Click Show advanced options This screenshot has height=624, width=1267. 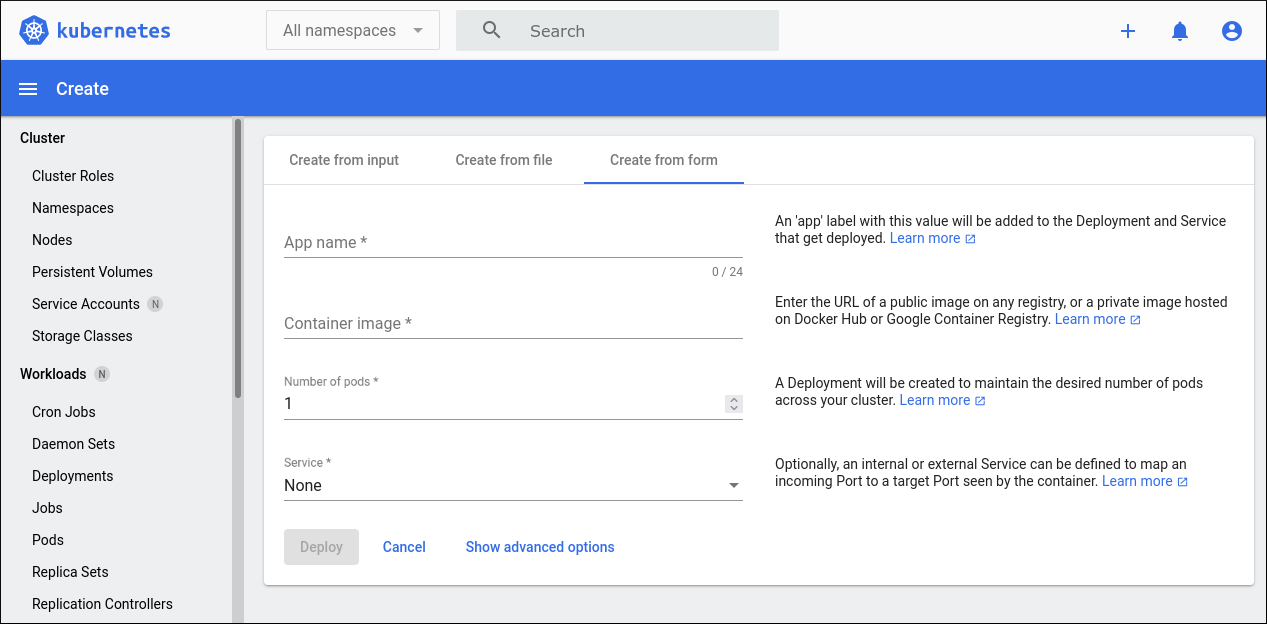tap(540, 547)
